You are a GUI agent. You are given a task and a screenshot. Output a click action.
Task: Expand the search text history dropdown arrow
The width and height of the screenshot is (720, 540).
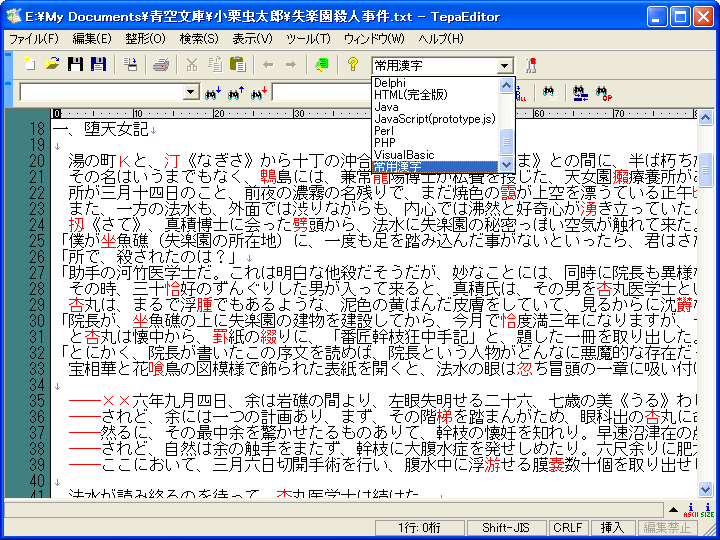pyautogui.click(x=191, y=93)
